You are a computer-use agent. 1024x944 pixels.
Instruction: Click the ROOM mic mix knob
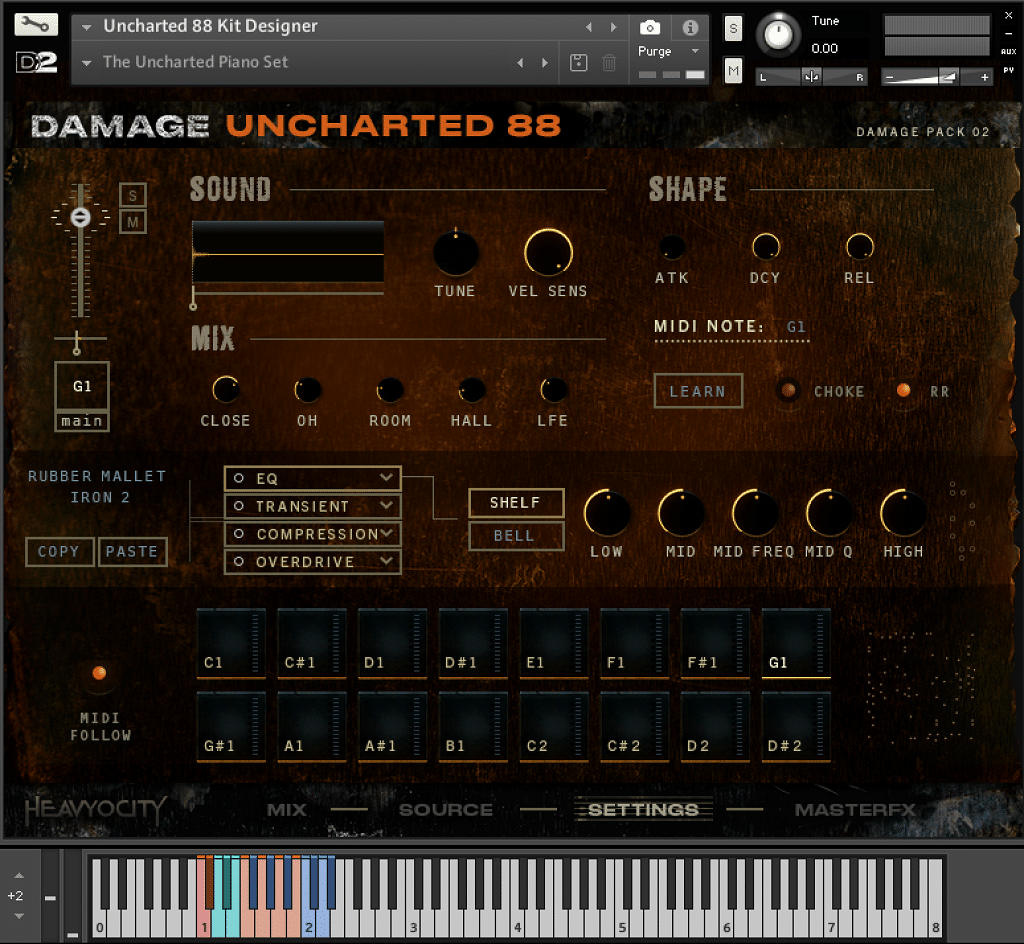pos(390,390)
